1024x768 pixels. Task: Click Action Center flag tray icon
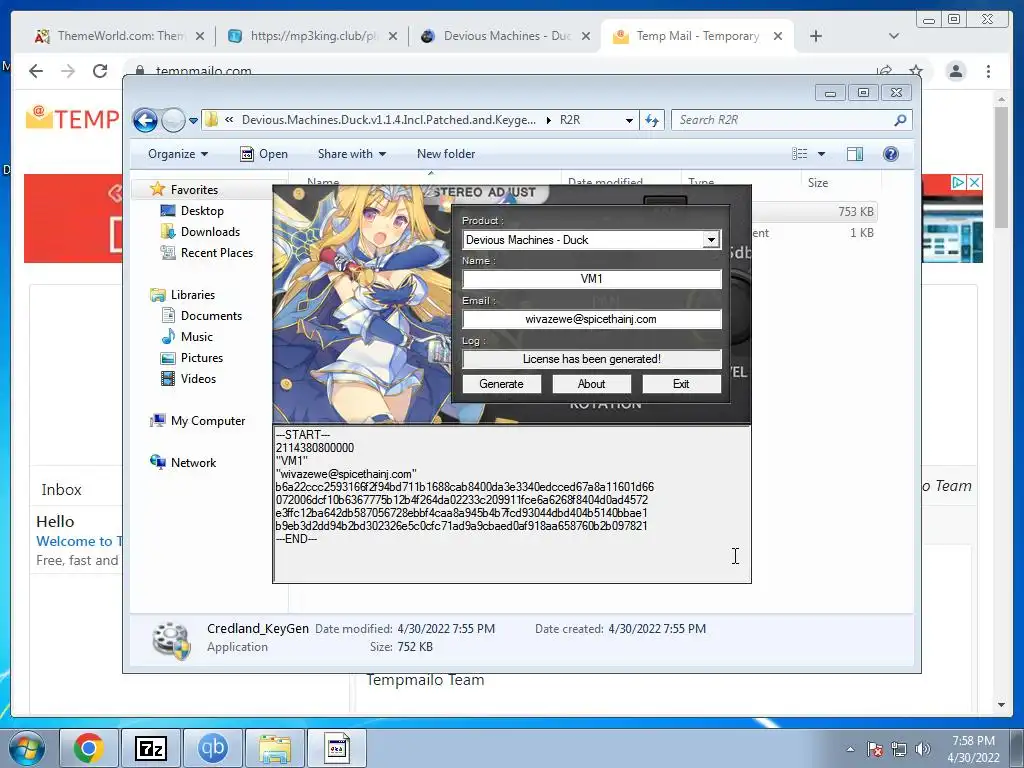coord(875,749)
